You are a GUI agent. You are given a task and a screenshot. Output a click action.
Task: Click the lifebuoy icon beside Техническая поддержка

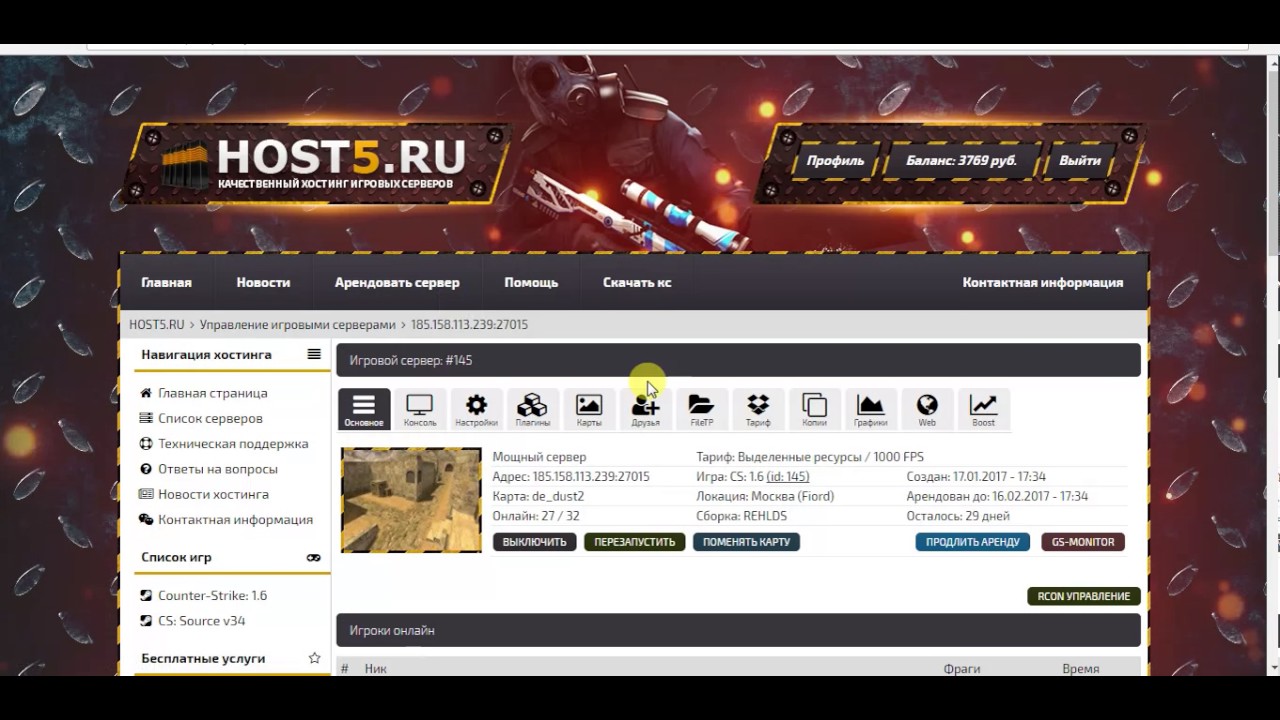(x=146, y=443)
